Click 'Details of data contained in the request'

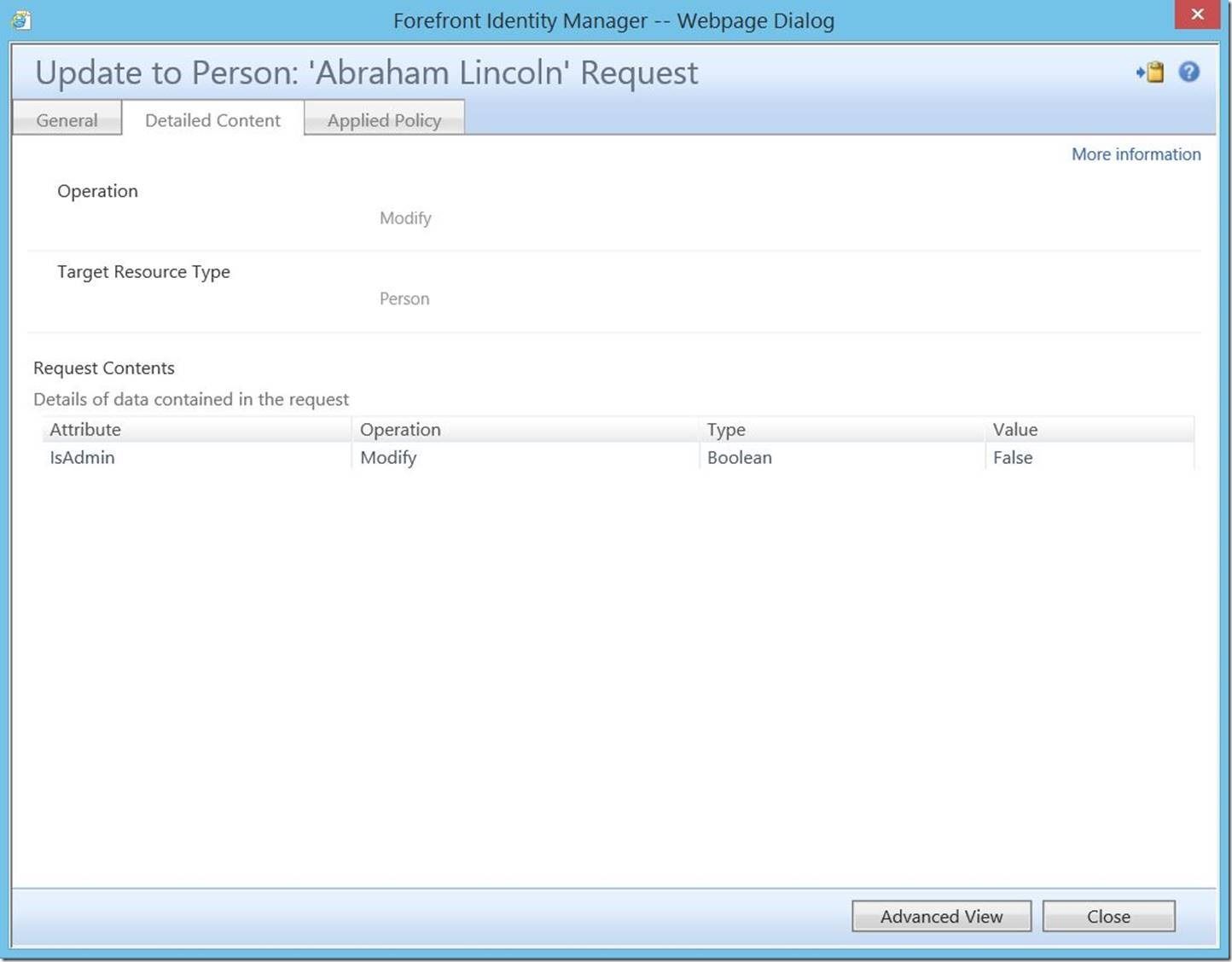(191, 399)
